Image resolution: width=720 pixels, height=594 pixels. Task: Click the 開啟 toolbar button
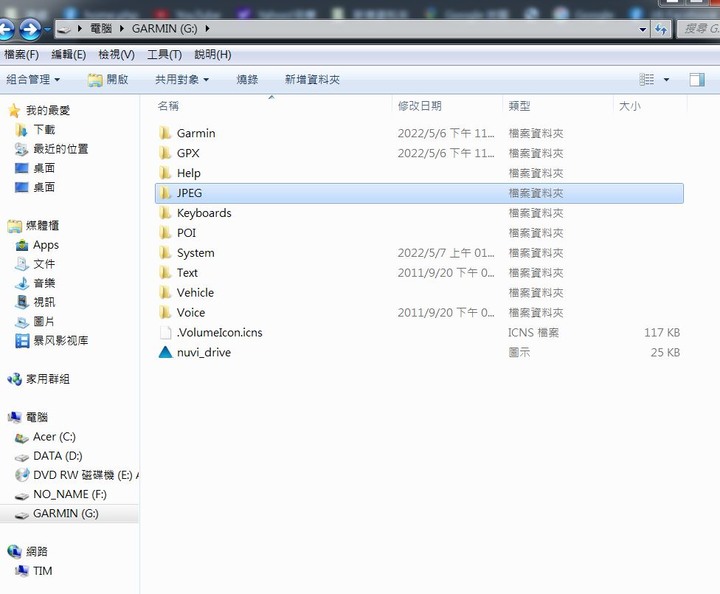click(x=108, y=79)
